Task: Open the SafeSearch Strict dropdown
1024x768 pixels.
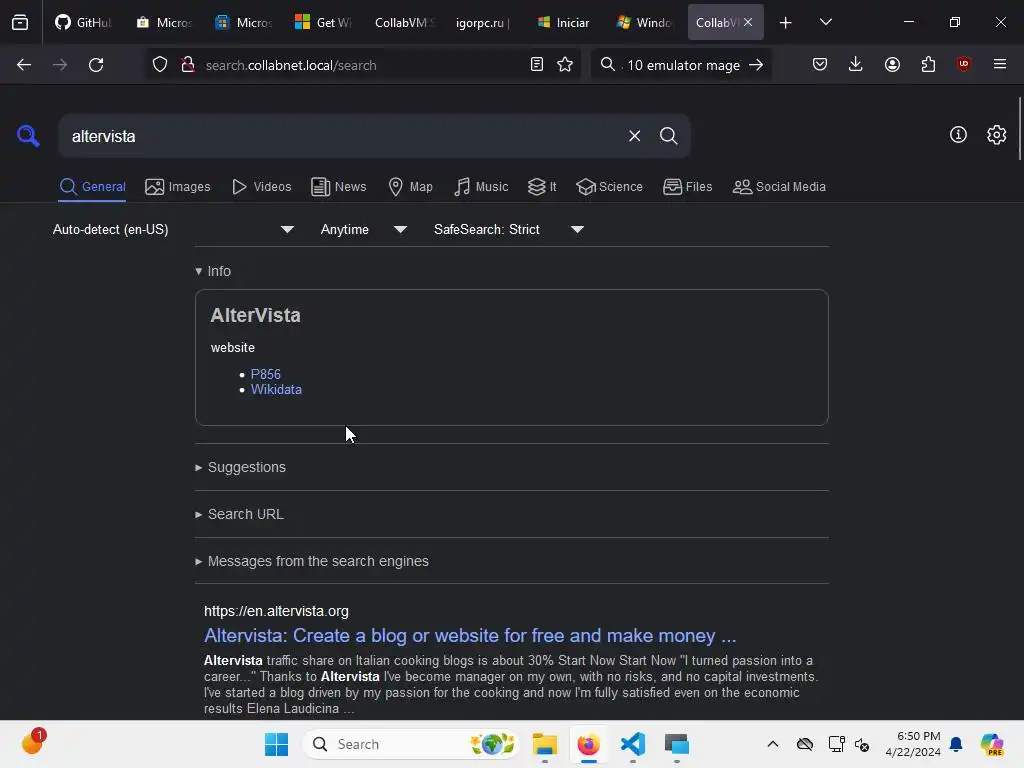Action: tap(508, 229)
